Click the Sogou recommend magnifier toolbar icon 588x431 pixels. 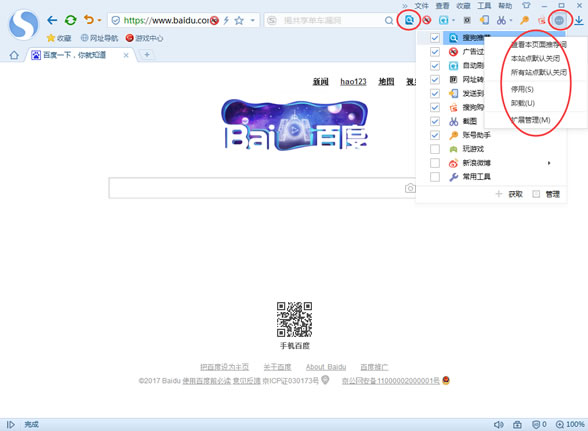pyautogui.click(x=409, y=20)
